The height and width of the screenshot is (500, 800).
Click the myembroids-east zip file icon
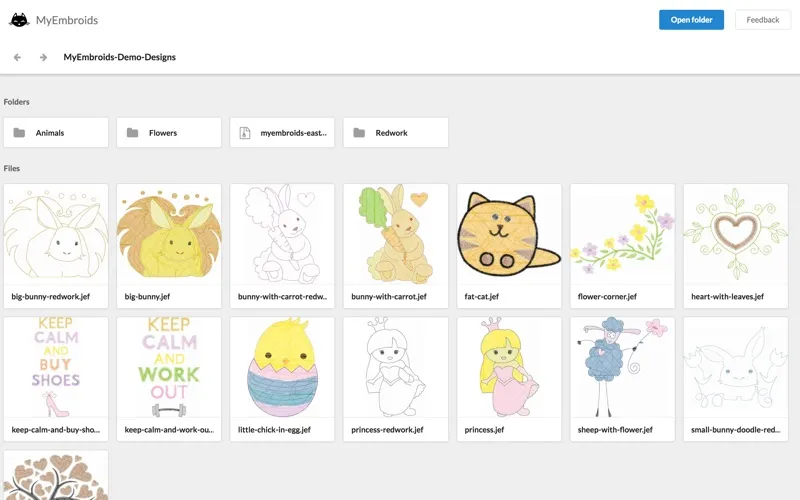coord(245,133)
